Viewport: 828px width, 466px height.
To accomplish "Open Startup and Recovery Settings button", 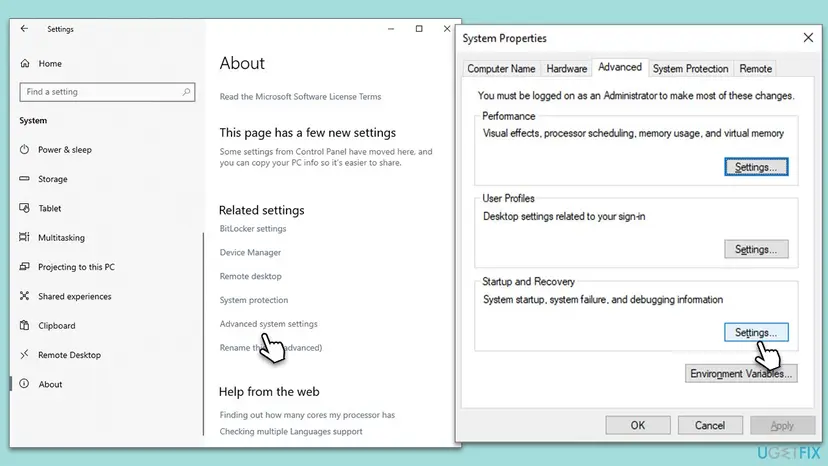I will (756, 332).
